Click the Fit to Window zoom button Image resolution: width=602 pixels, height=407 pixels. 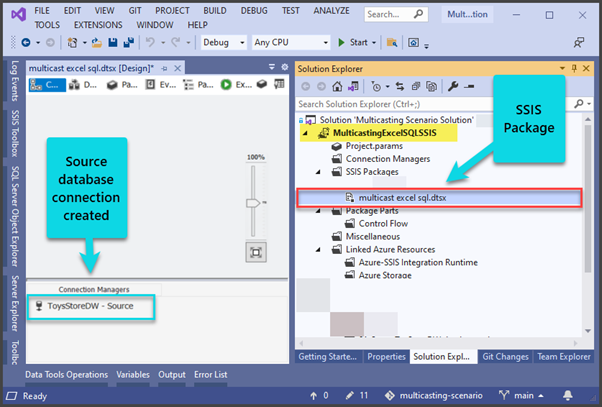click(x=256, y=252)
